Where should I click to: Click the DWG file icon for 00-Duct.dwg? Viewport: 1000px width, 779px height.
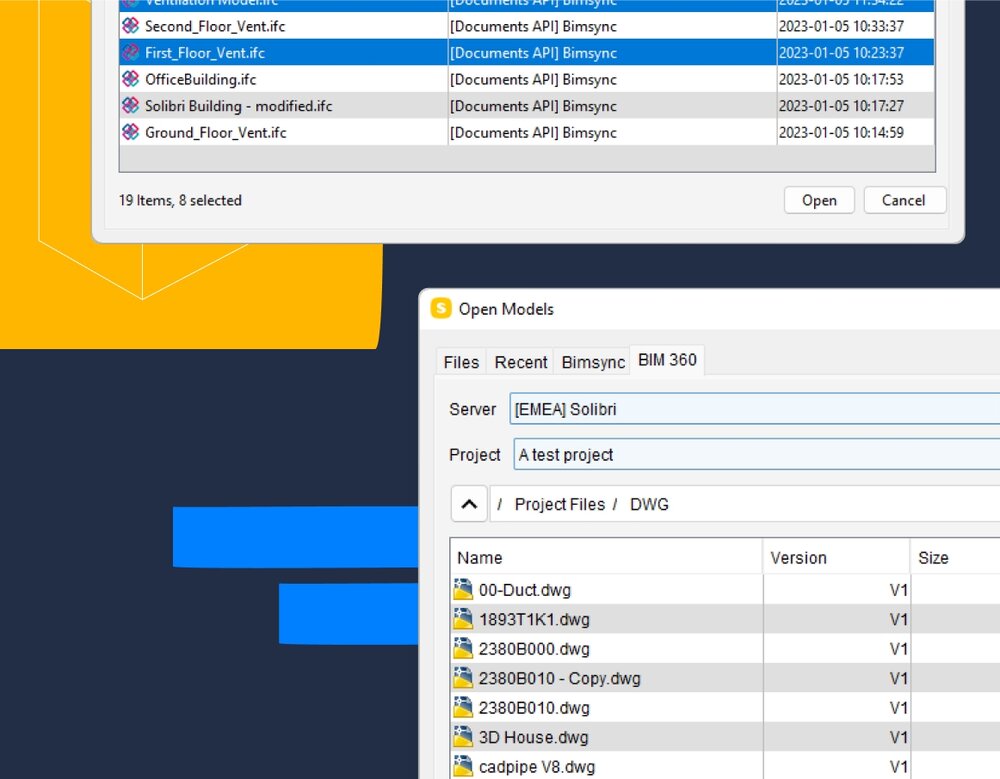click(463, 590)
